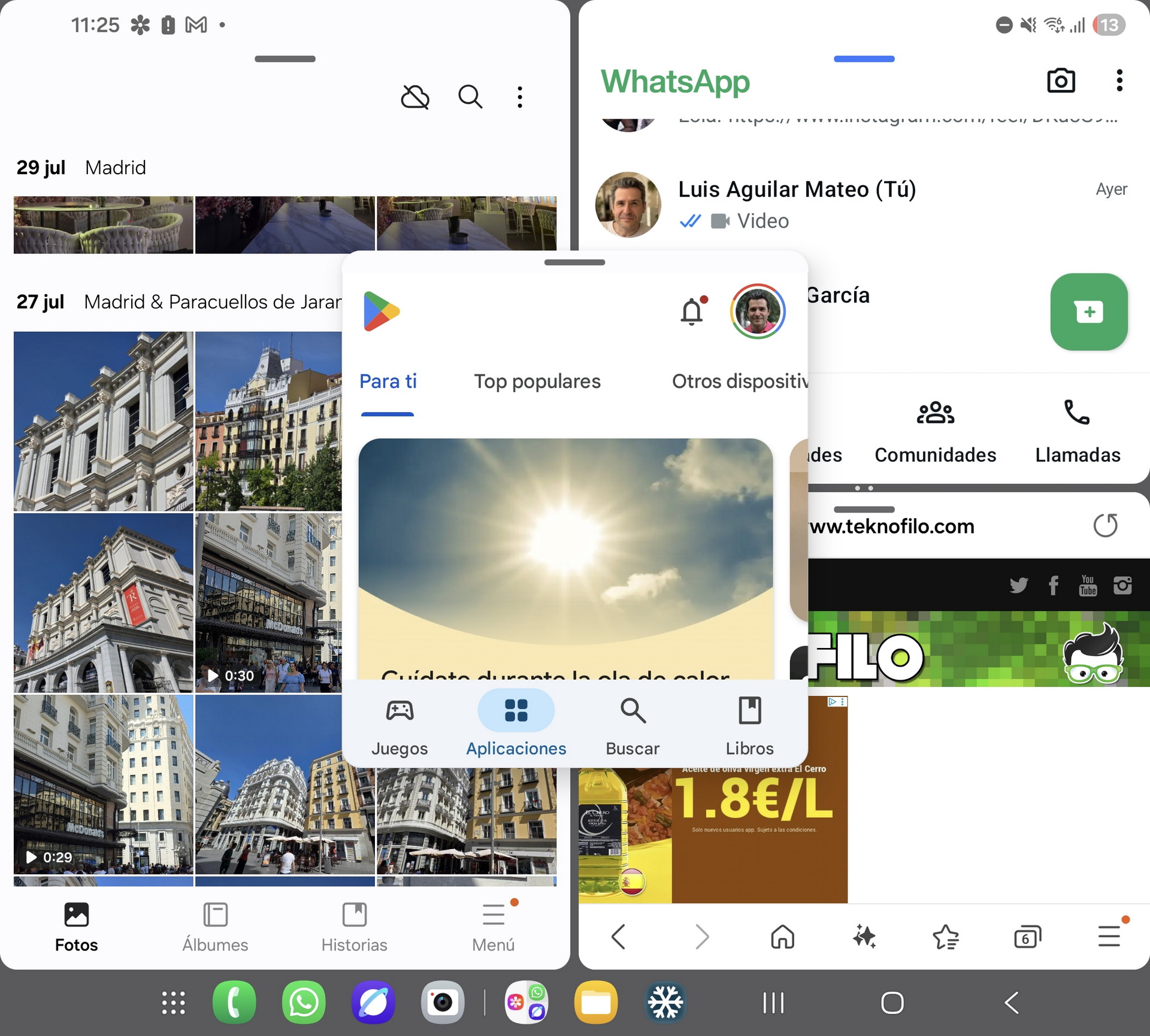Go forward in the browser
This screenshot has width=1150, height=1036.
click(x=701, y=937)
